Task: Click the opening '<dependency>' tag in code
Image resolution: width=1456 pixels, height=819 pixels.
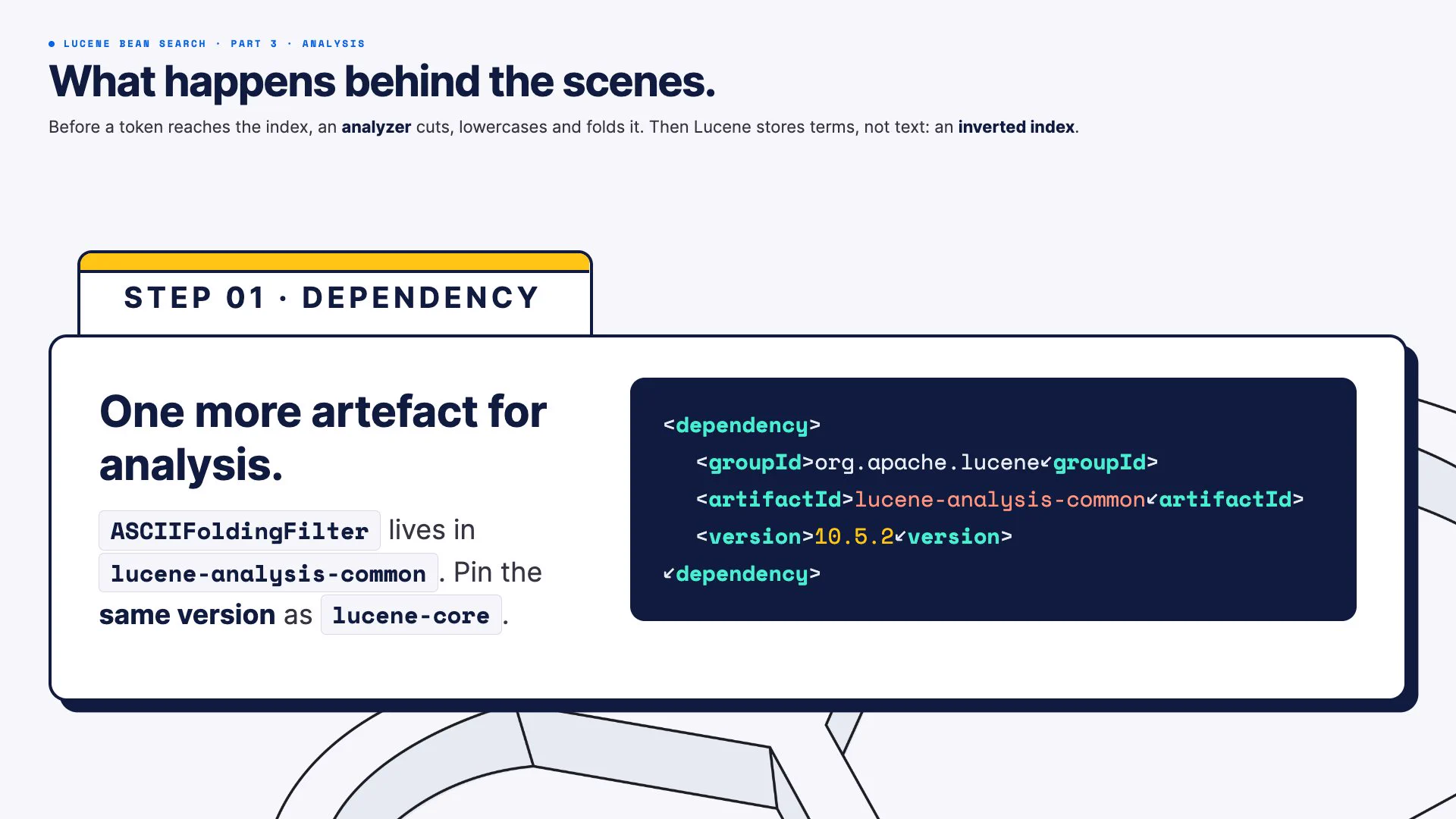Action: [742, 425]
